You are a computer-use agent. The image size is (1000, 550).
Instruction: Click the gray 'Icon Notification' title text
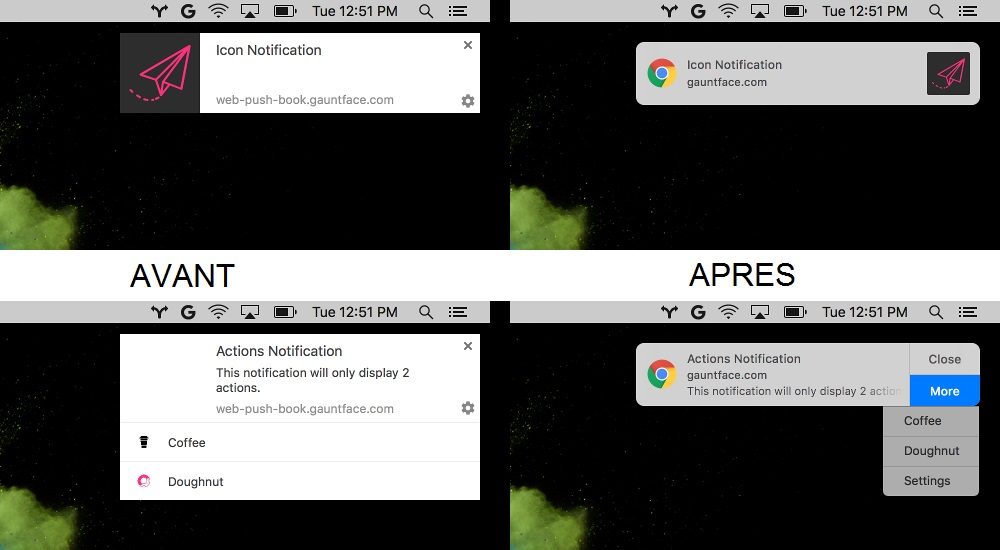(734, 64)
